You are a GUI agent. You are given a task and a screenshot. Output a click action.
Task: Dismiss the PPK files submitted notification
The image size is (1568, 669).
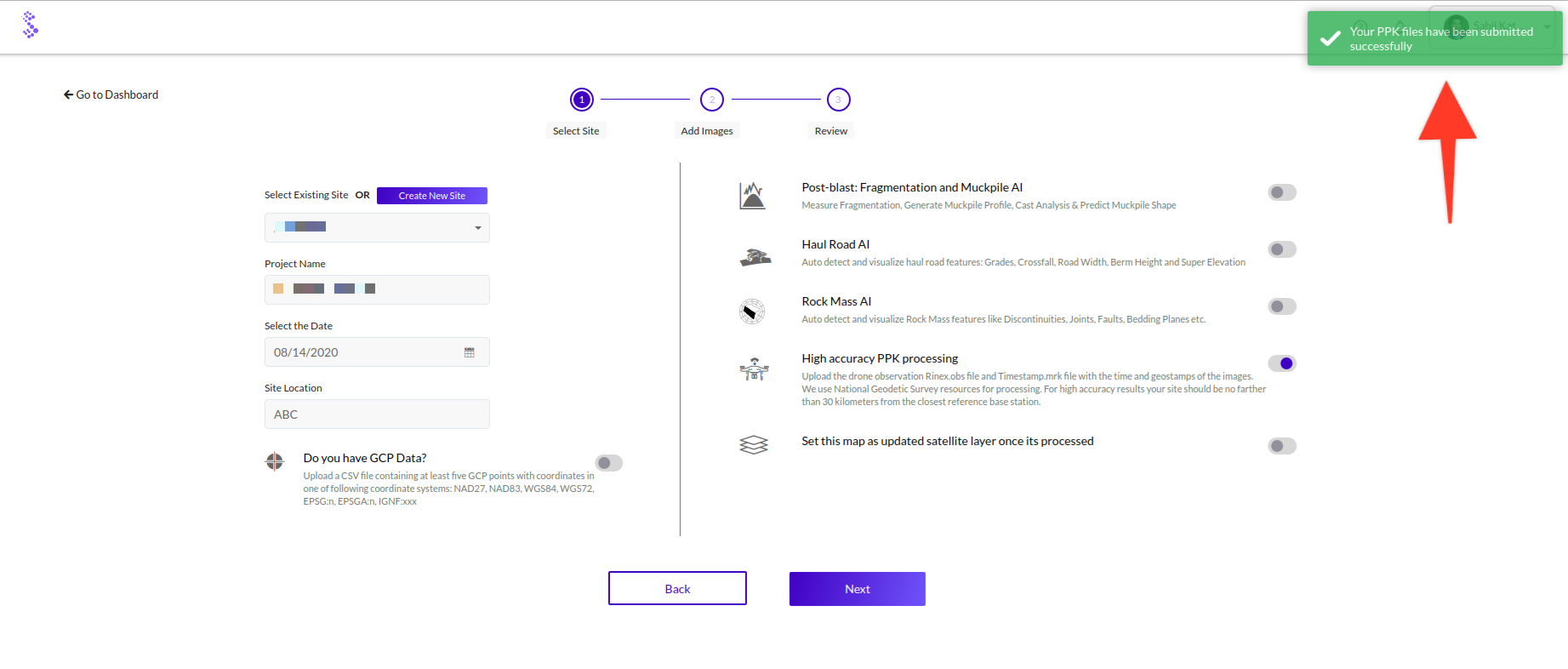click(1434, 38)
